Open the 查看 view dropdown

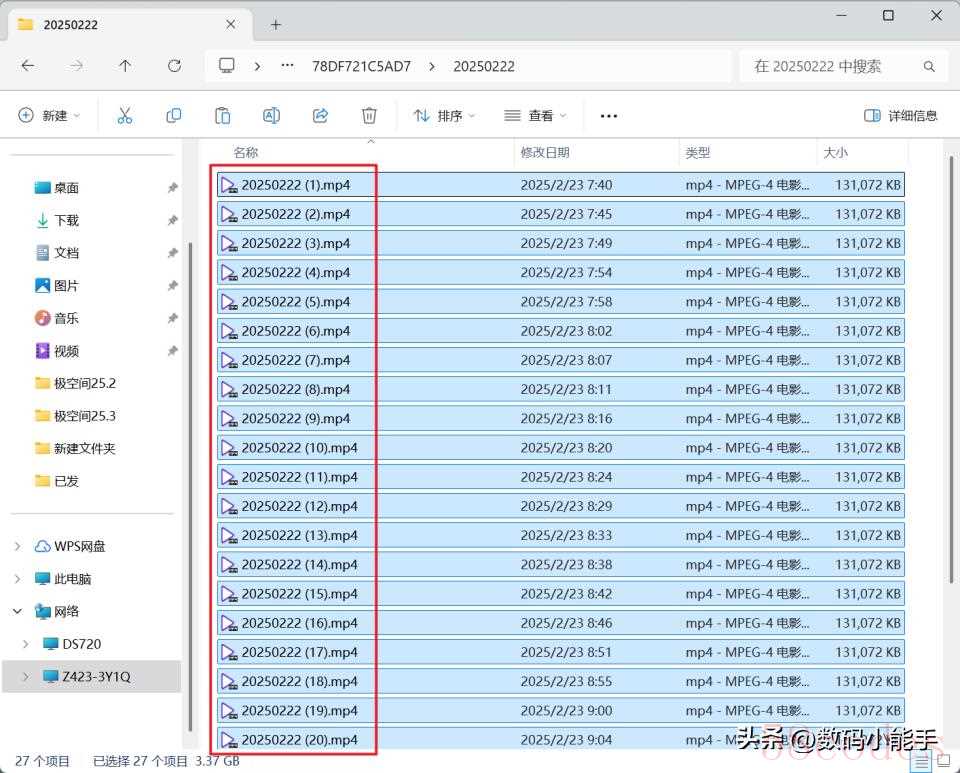(536, 116)
